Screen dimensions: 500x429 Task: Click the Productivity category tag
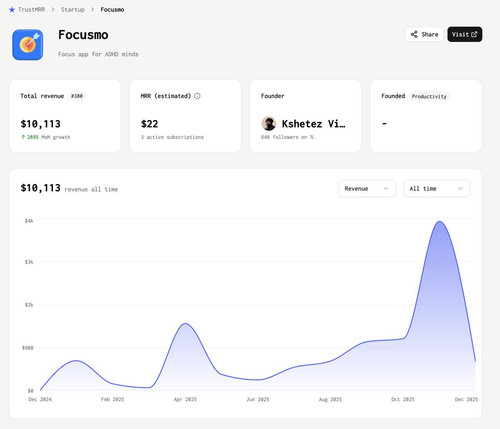tap(429, 96)
